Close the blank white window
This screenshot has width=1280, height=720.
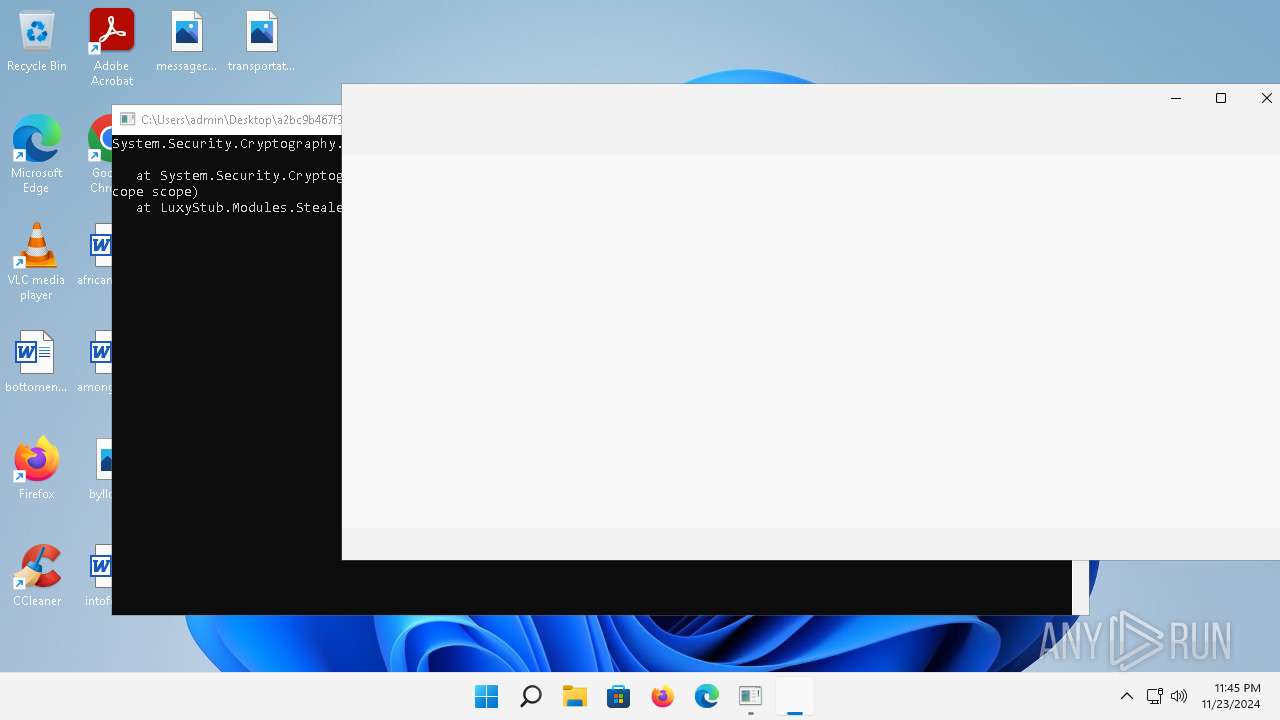coord(1266,98)
